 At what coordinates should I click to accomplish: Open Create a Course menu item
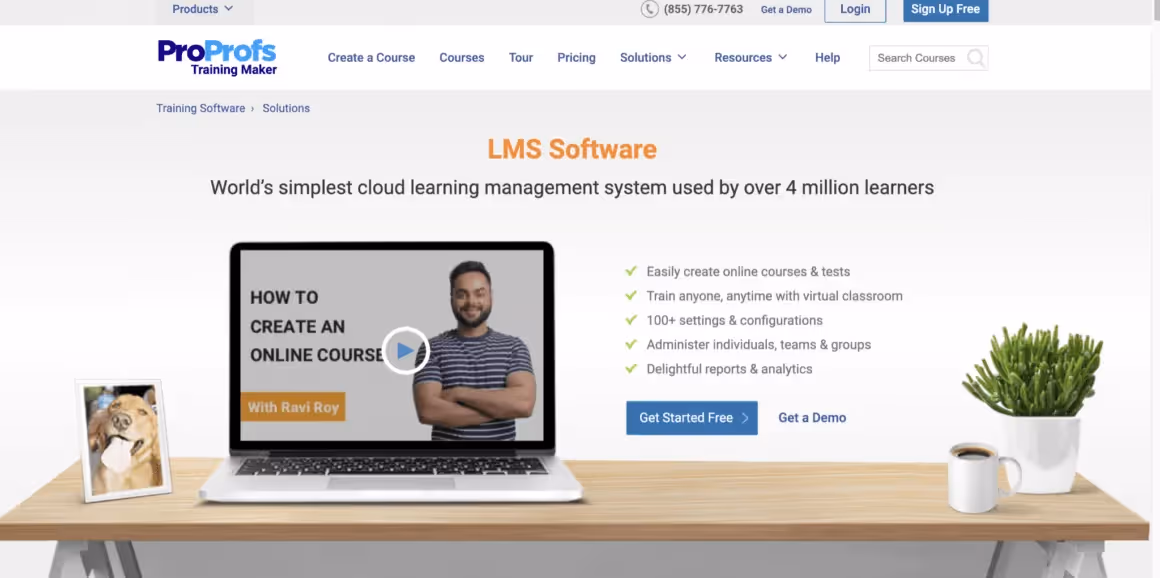click(x=371, y=58)
